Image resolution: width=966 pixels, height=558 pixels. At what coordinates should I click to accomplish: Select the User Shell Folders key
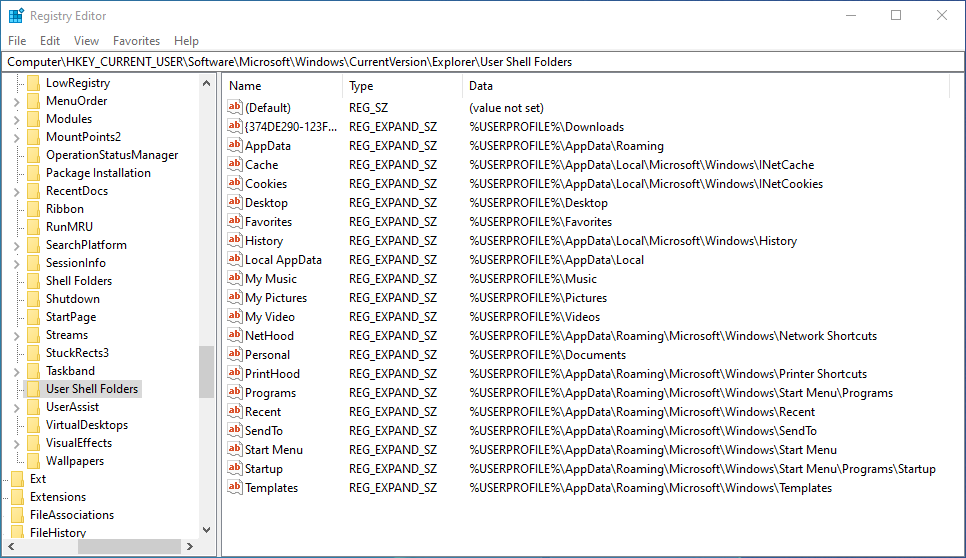92,389
